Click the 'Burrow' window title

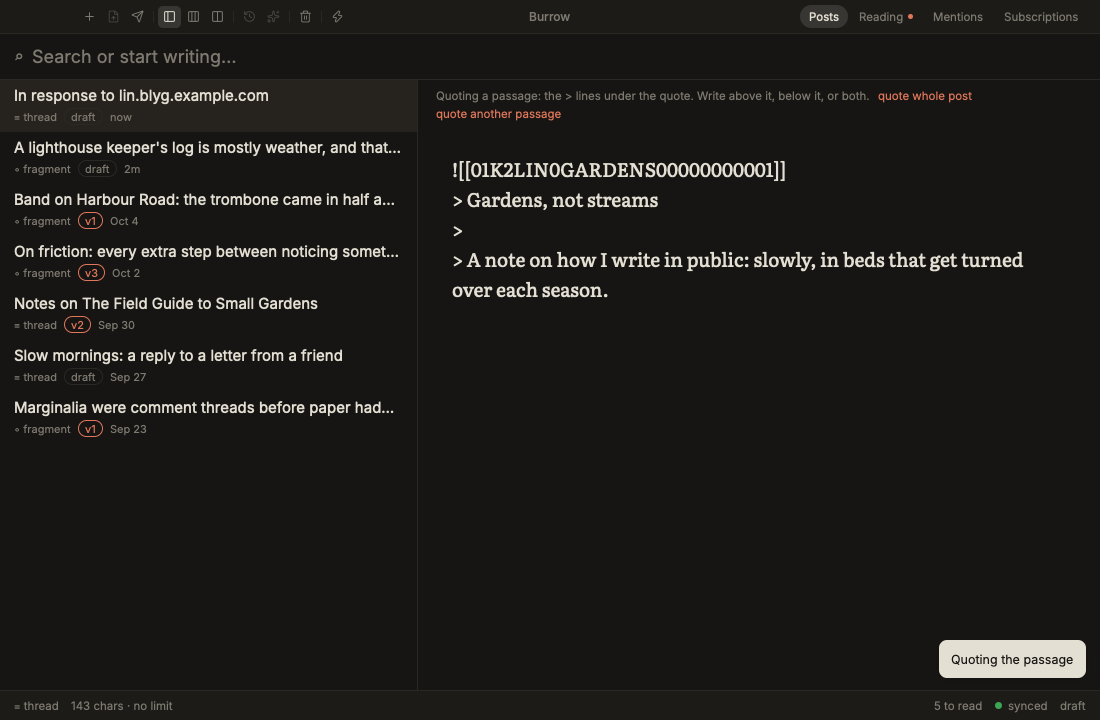coord(549,17)
